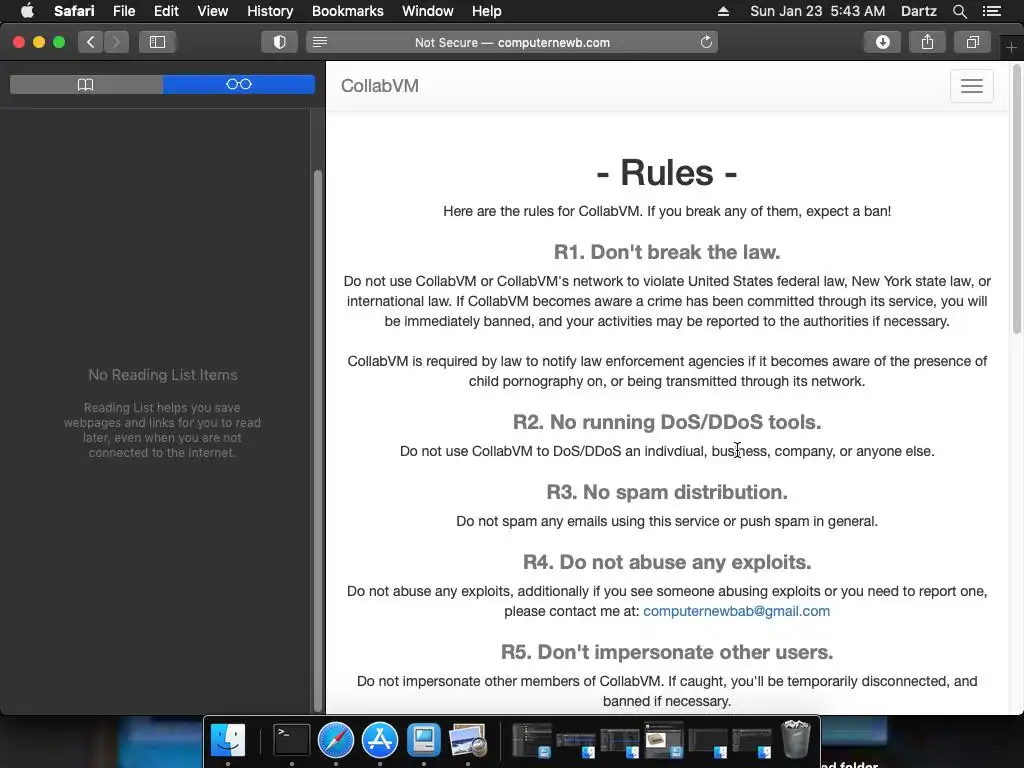The height and width of the screenshot is (768, 1024).
Task: Click heading 'R4. Do not abuse any exploits.'
Action: click(667, 562)
